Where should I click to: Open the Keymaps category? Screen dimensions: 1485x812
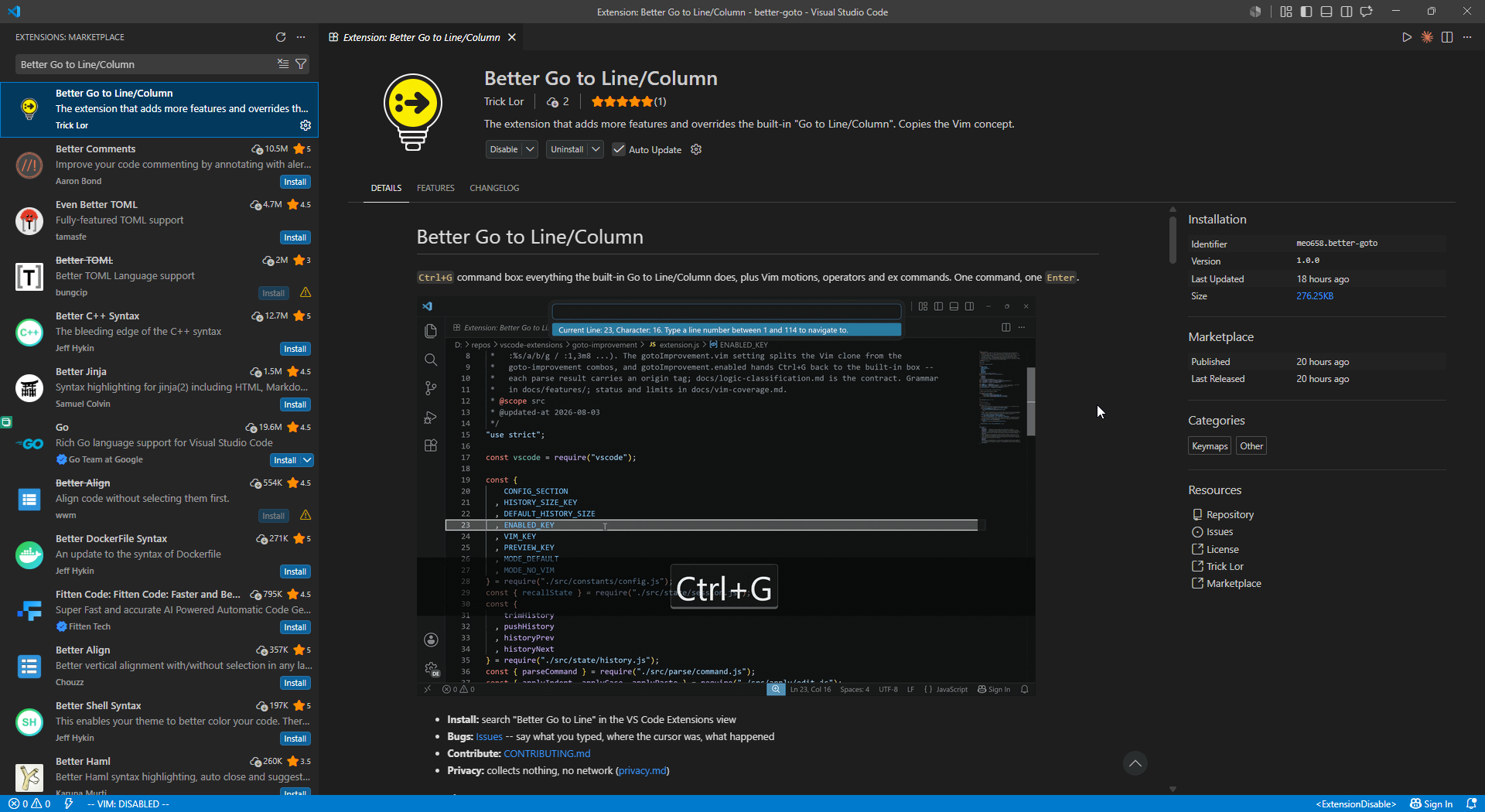tap(1210, 446)
